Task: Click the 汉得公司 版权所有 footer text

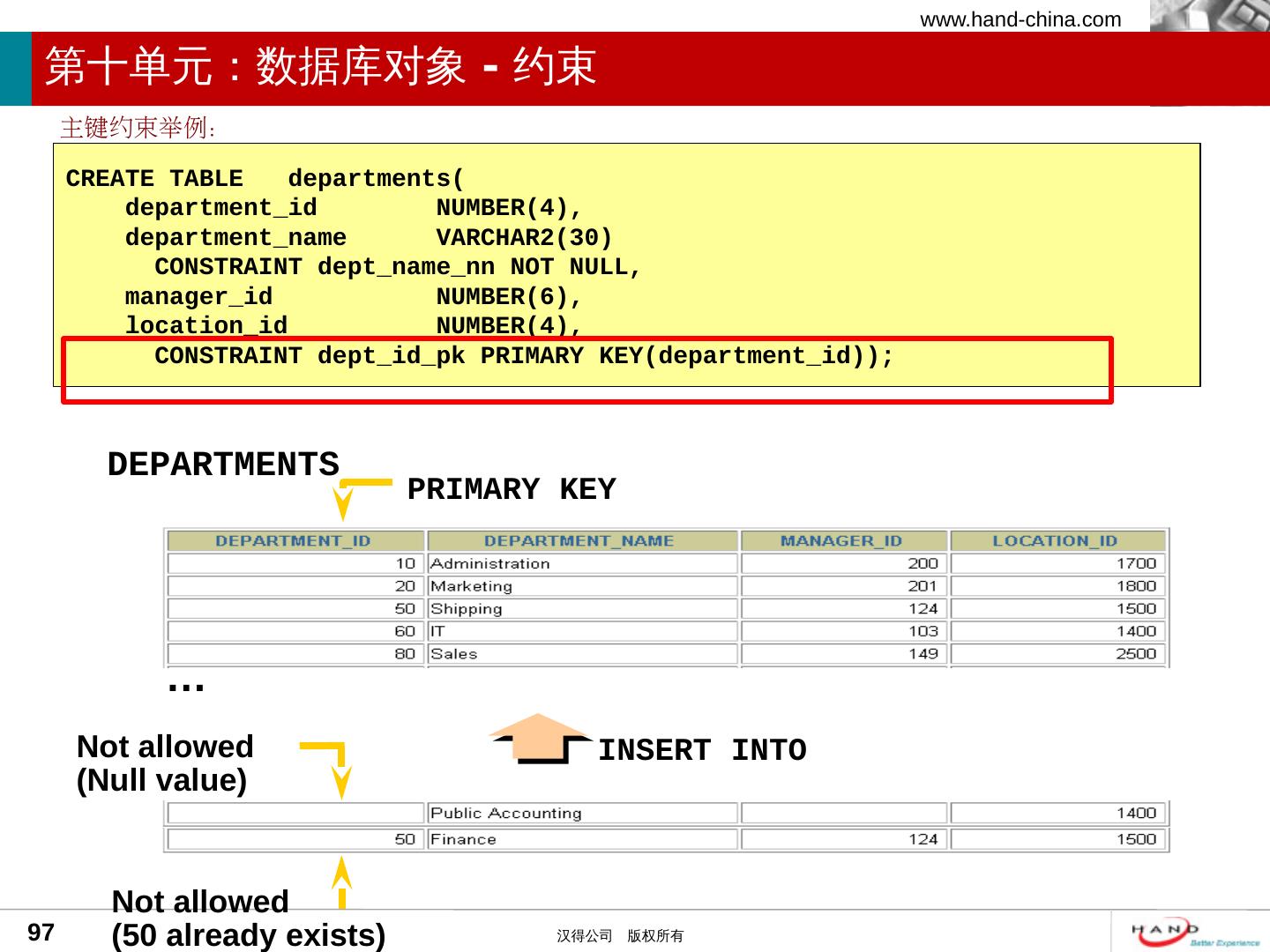Action: coord(620,936)
